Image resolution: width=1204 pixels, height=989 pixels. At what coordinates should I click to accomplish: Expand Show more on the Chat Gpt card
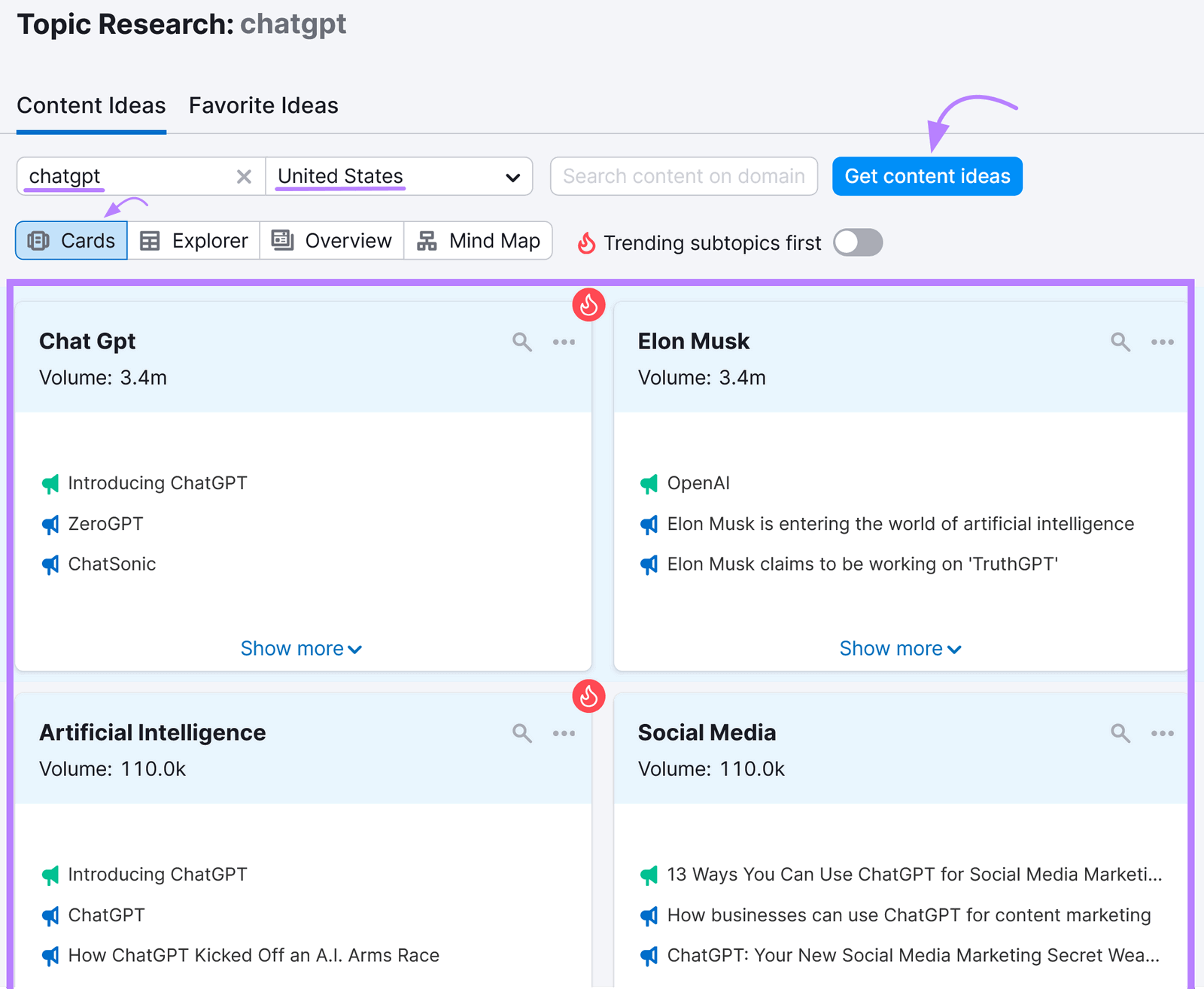pyautogui.click(x=300, y=648)
